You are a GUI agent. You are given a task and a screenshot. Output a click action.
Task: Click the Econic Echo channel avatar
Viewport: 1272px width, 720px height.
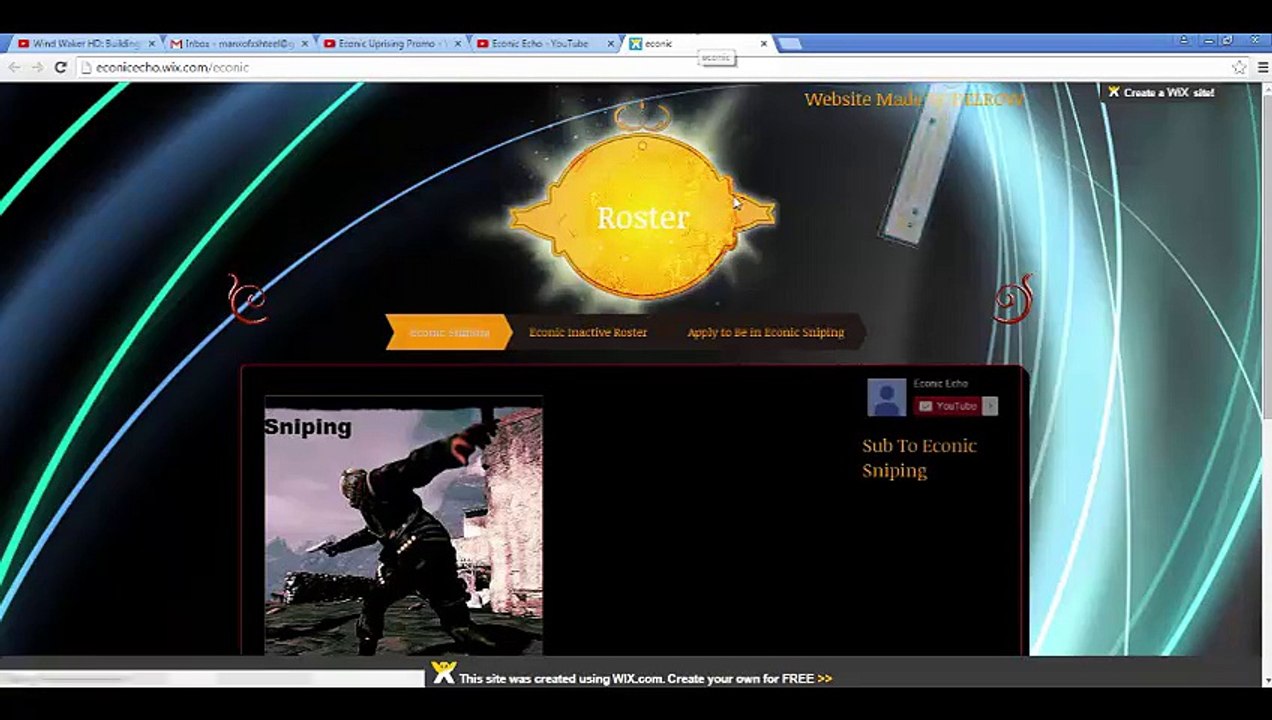[x=886, y=397]
